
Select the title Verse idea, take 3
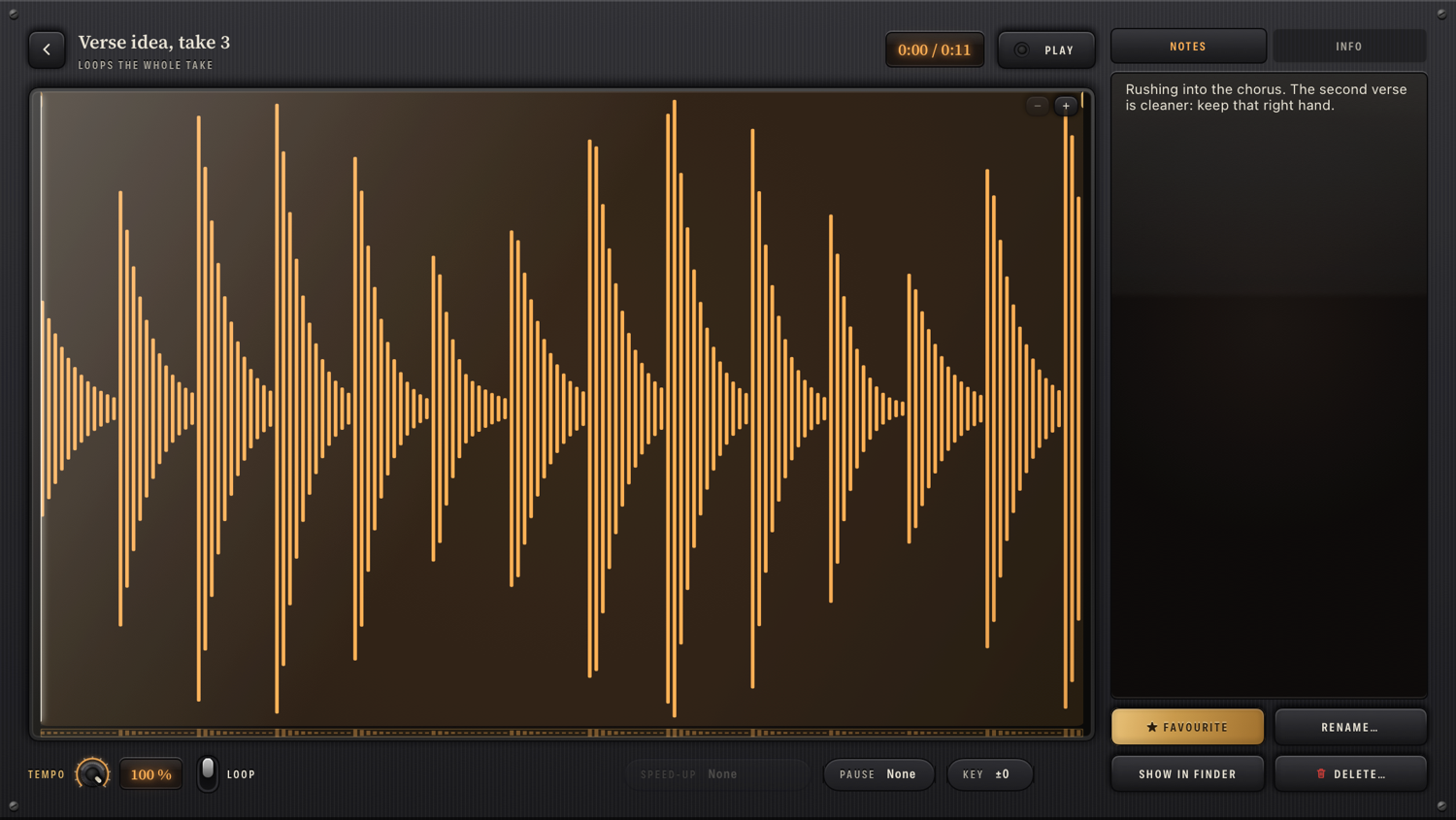click(154, 42)
